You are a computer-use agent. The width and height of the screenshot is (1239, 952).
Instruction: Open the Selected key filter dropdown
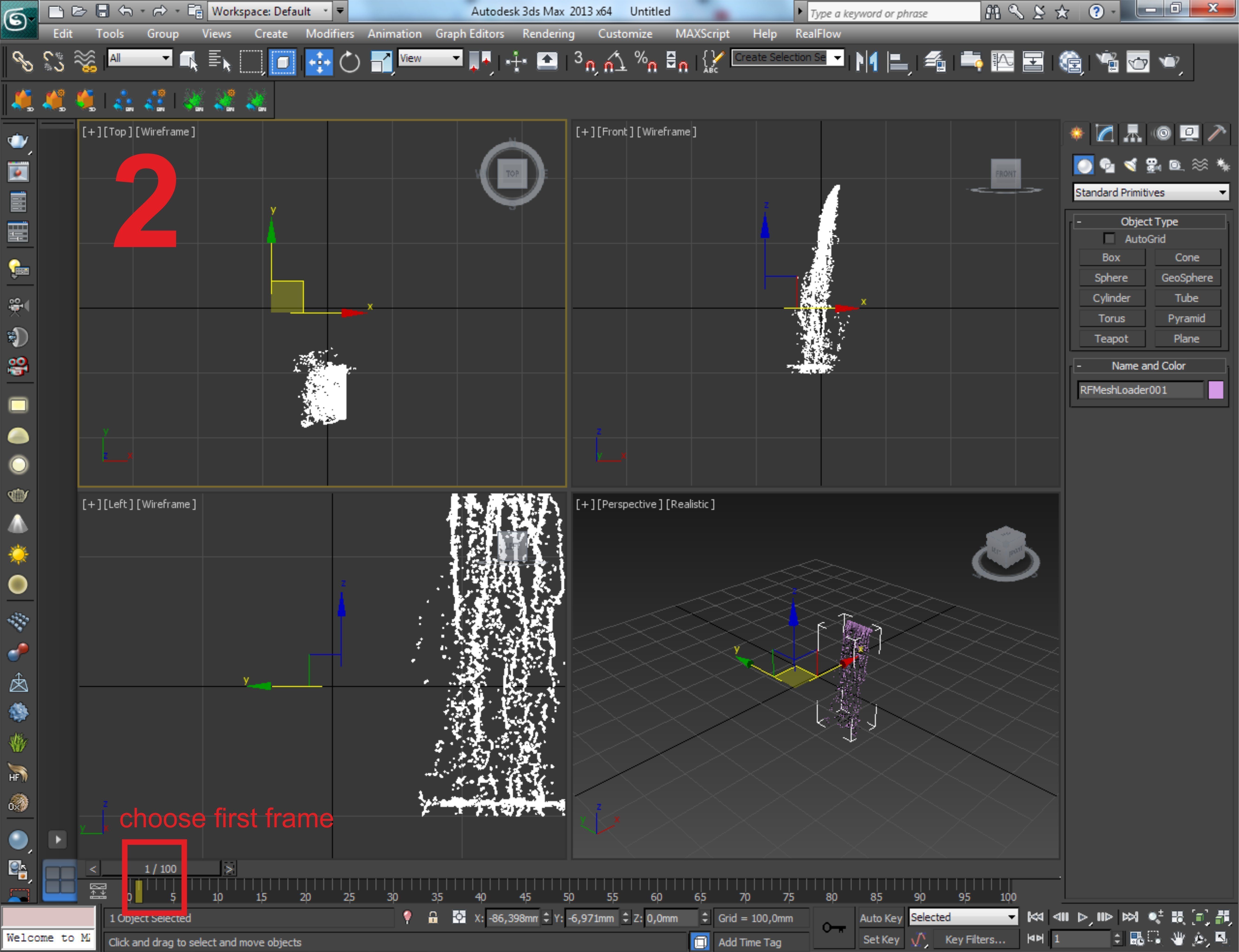(963, 917)
